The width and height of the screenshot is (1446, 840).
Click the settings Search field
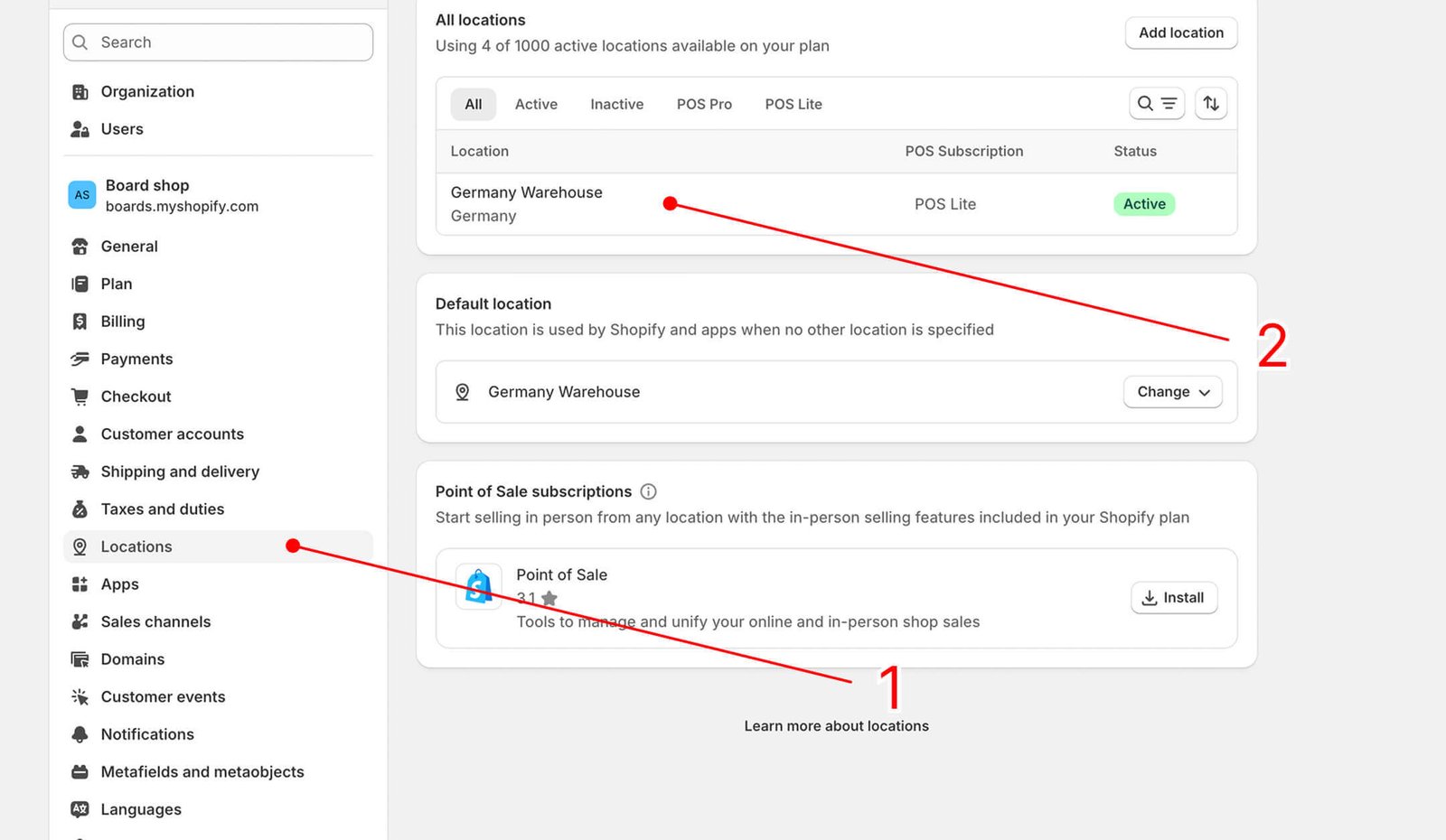[218, 42]
